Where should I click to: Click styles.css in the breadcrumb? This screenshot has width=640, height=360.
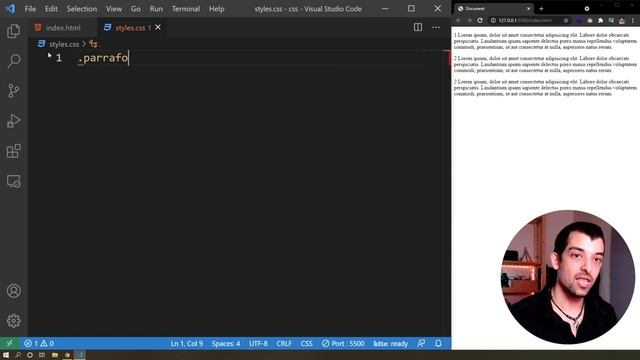[64, 44]
